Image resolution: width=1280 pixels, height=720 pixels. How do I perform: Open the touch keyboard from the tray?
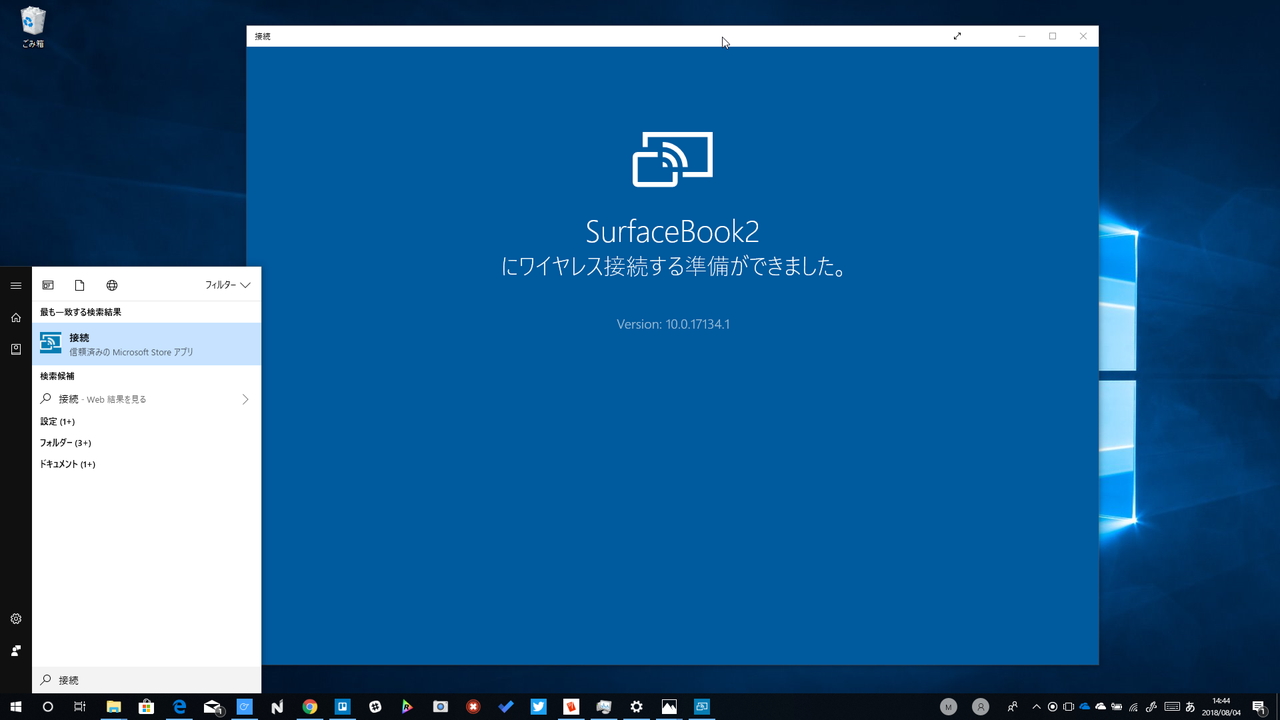(x=1171, y=707)
